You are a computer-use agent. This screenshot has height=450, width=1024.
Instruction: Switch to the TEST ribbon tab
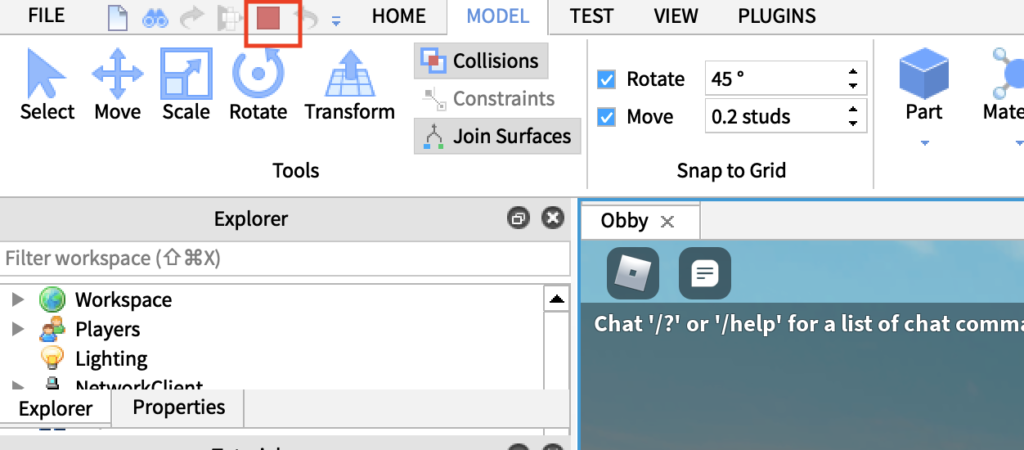click(592, 16)
